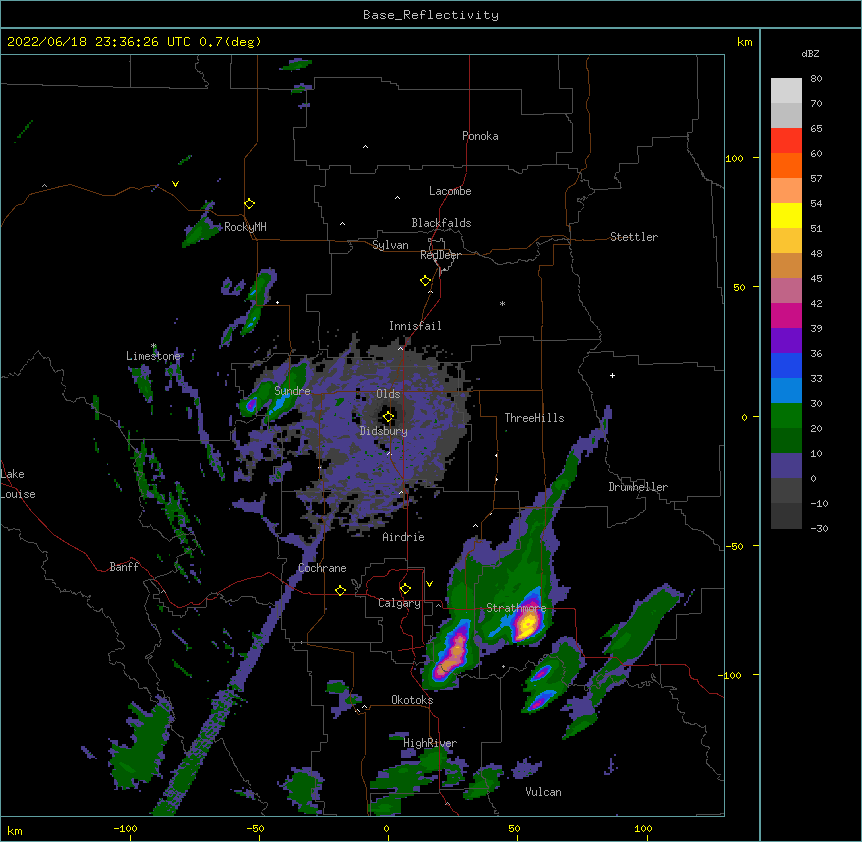Click the yellow diamond marker above Calgary label
The height and width of the screenshot is (842, 862).
tap(405, 589)
